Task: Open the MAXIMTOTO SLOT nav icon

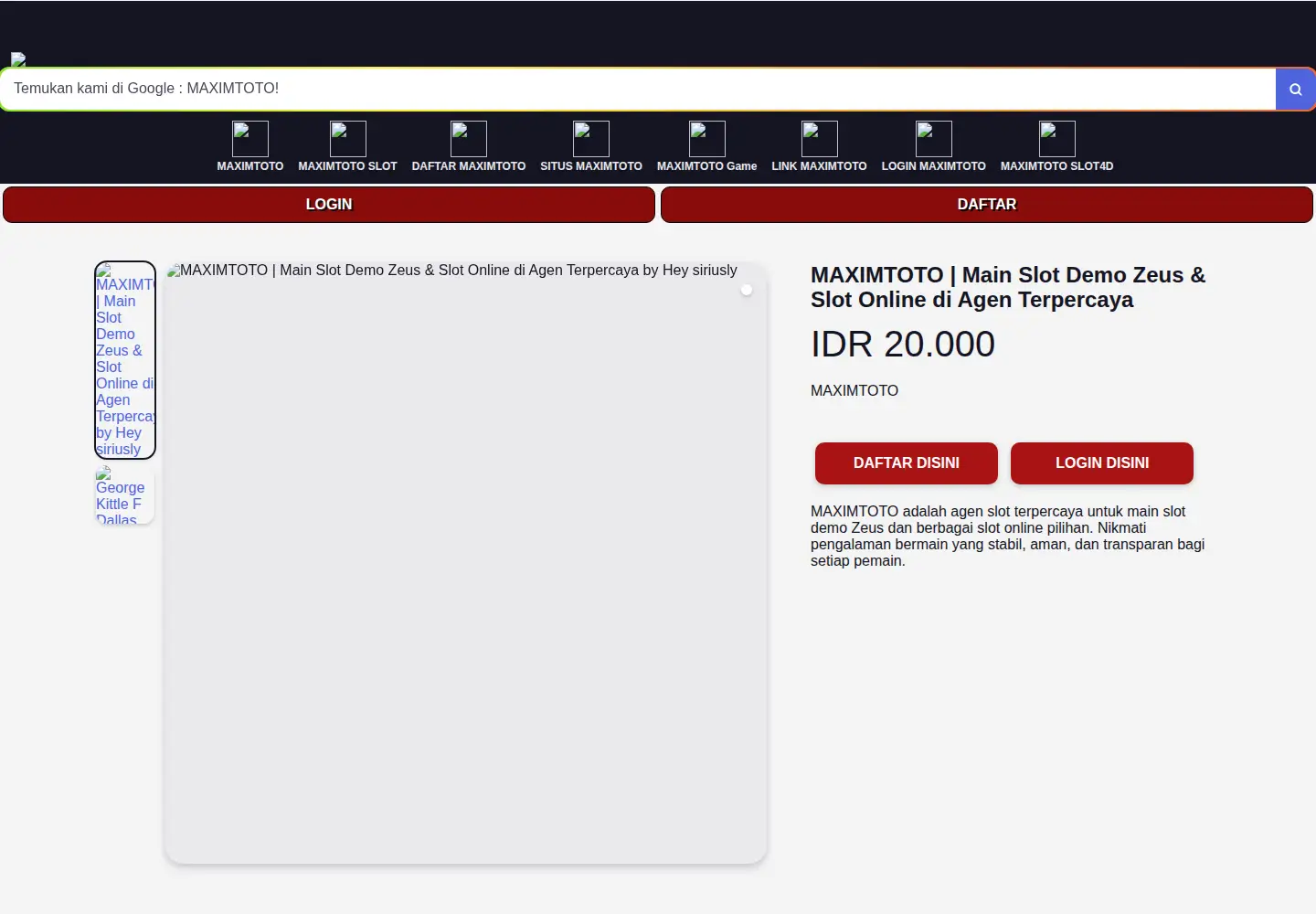Action: pyautogui.click(x=348, y=139)
